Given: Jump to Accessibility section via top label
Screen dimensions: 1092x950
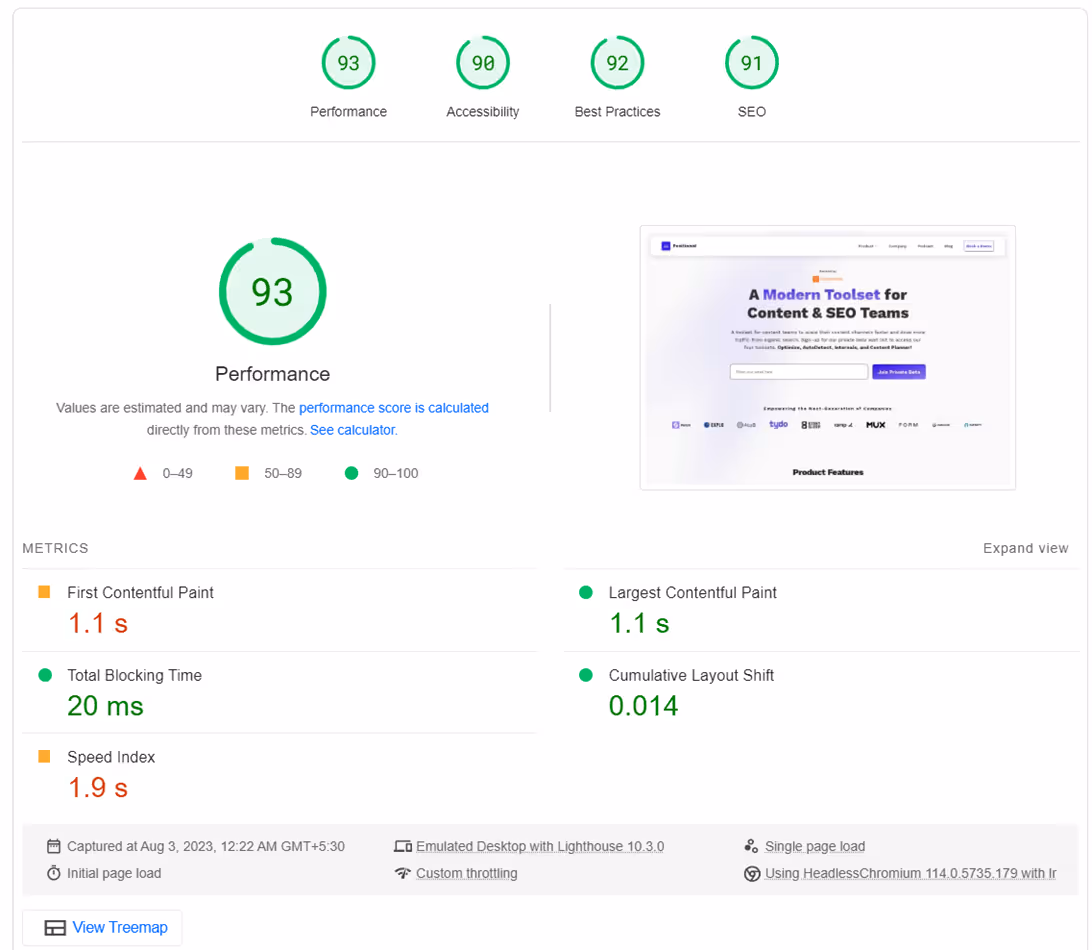Looking at the screenshot, I should pos(483,111).
